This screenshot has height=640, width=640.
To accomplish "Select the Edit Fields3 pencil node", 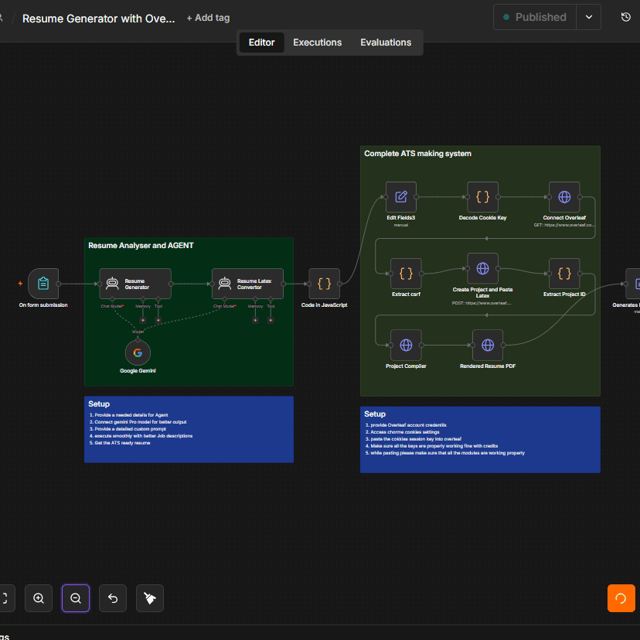I will (401, 197).
